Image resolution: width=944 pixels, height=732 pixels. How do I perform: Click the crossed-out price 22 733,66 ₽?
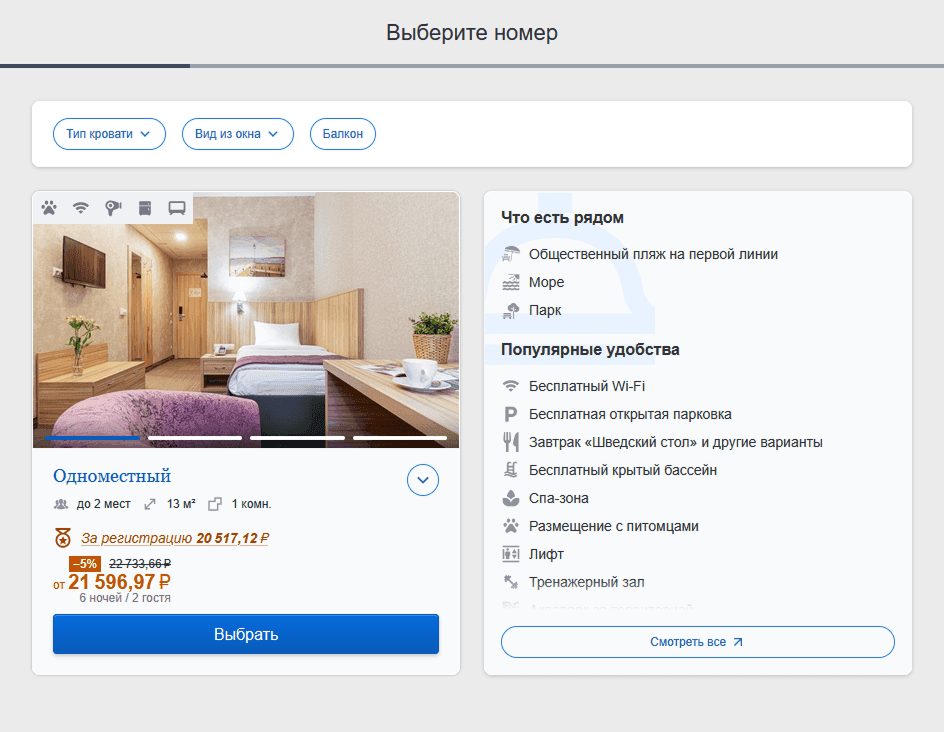coord(140,563)
